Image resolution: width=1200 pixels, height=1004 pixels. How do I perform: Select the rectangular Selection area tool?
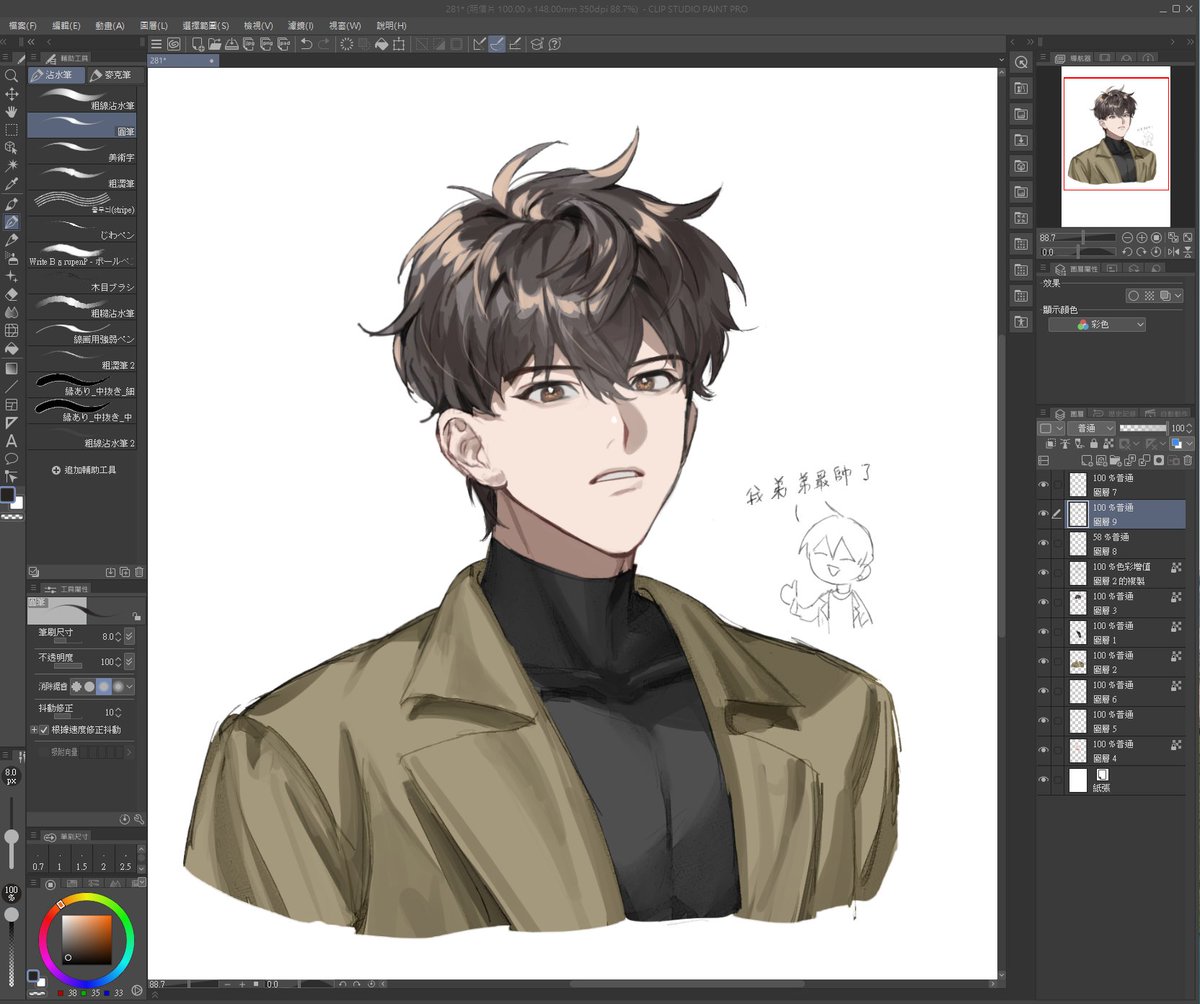(x=13, y=129)
